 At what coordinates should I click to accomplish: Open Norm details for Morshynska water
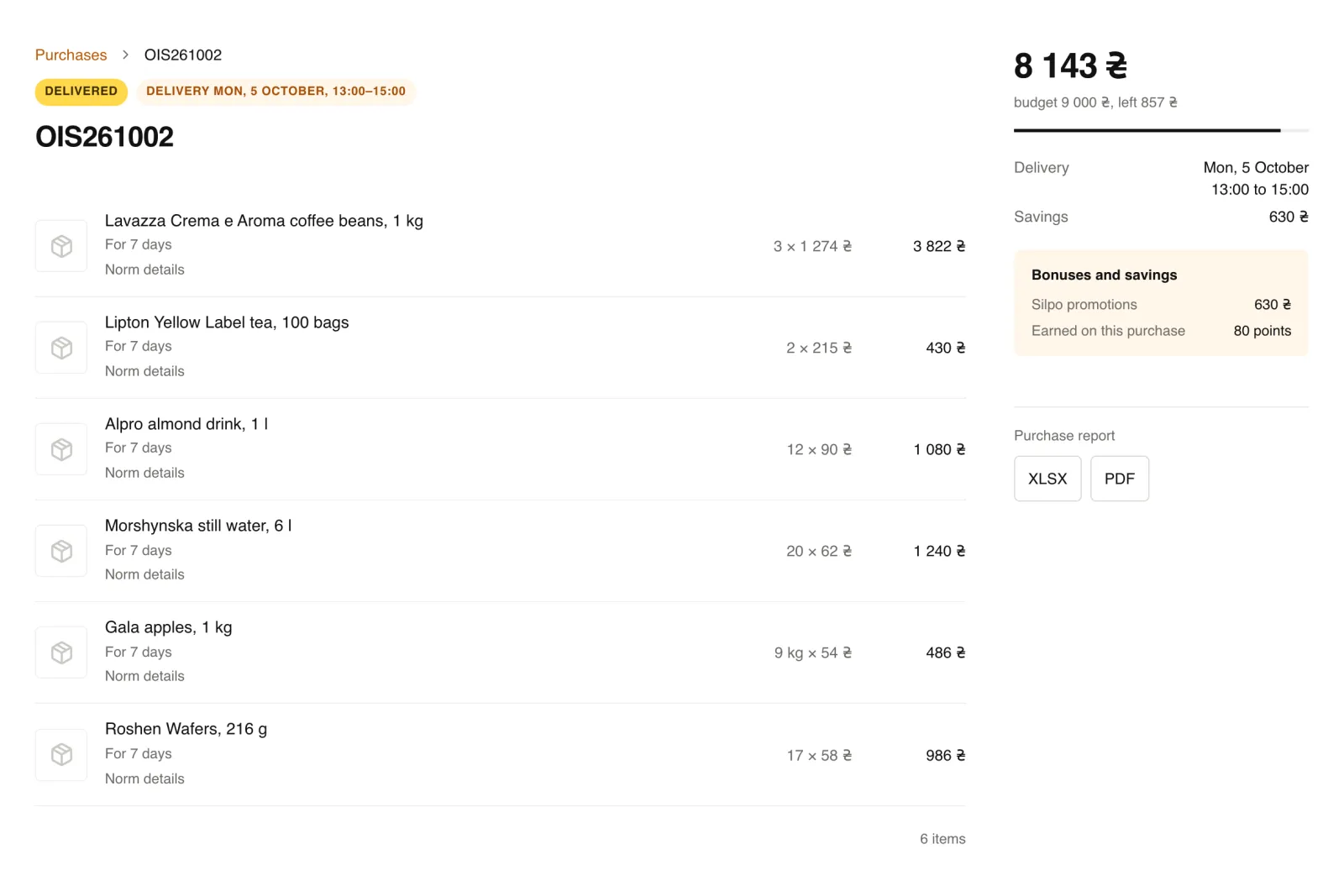(144, 574)
